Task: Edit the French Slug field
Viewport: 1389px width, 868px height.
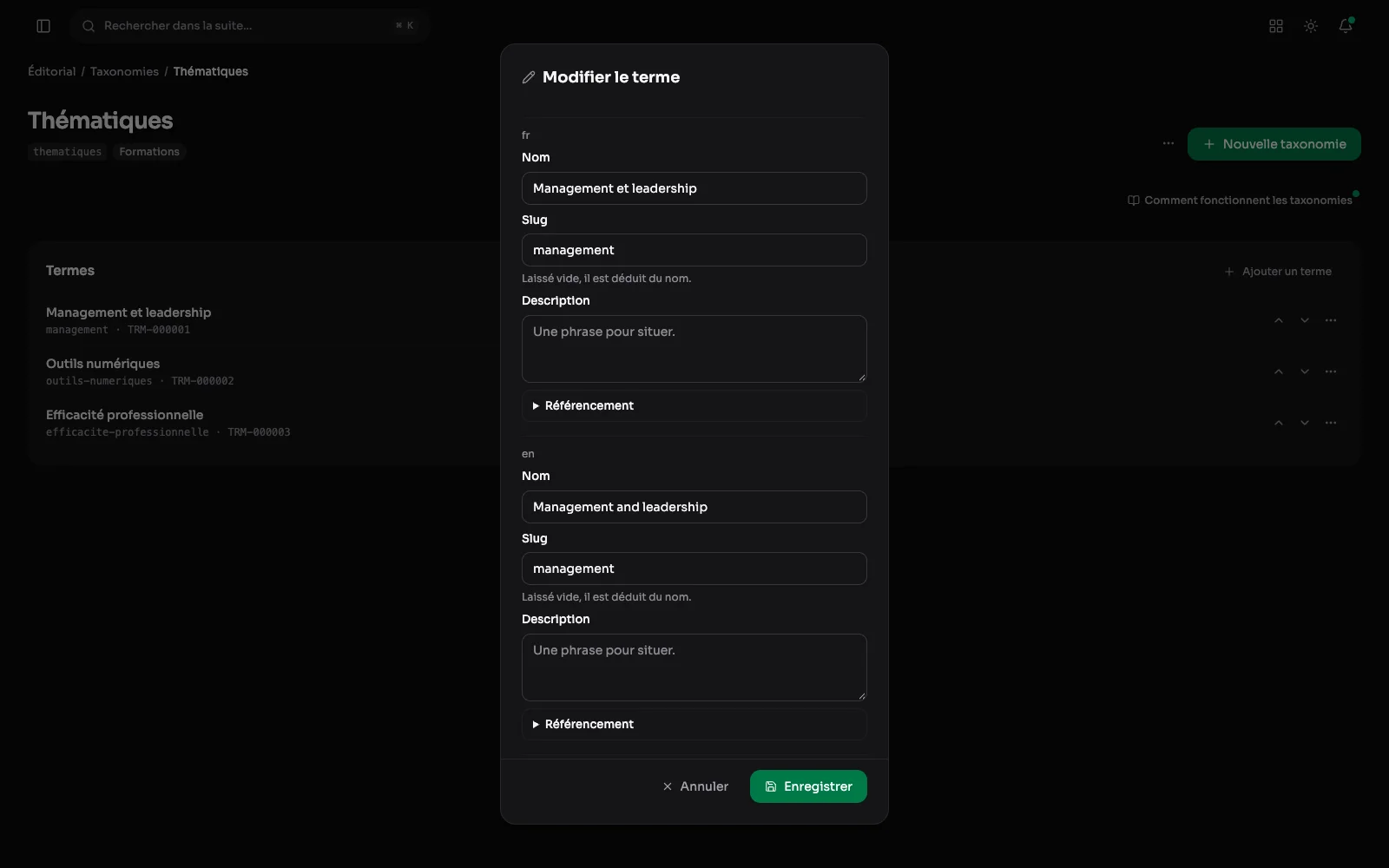Action: (x=694, y=250)
